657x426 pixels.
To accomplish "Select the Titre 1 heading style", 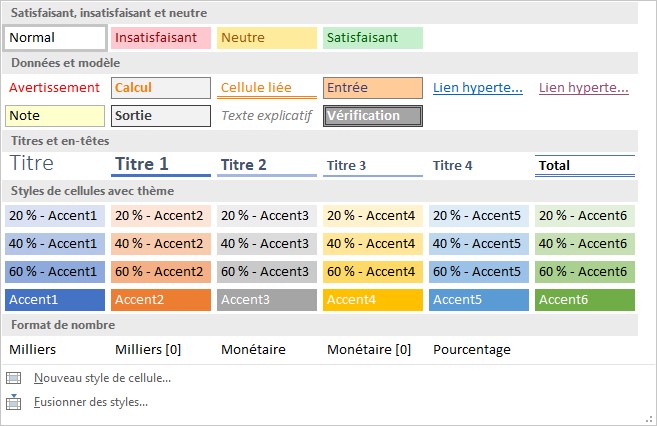I will [x=161, y=165].
